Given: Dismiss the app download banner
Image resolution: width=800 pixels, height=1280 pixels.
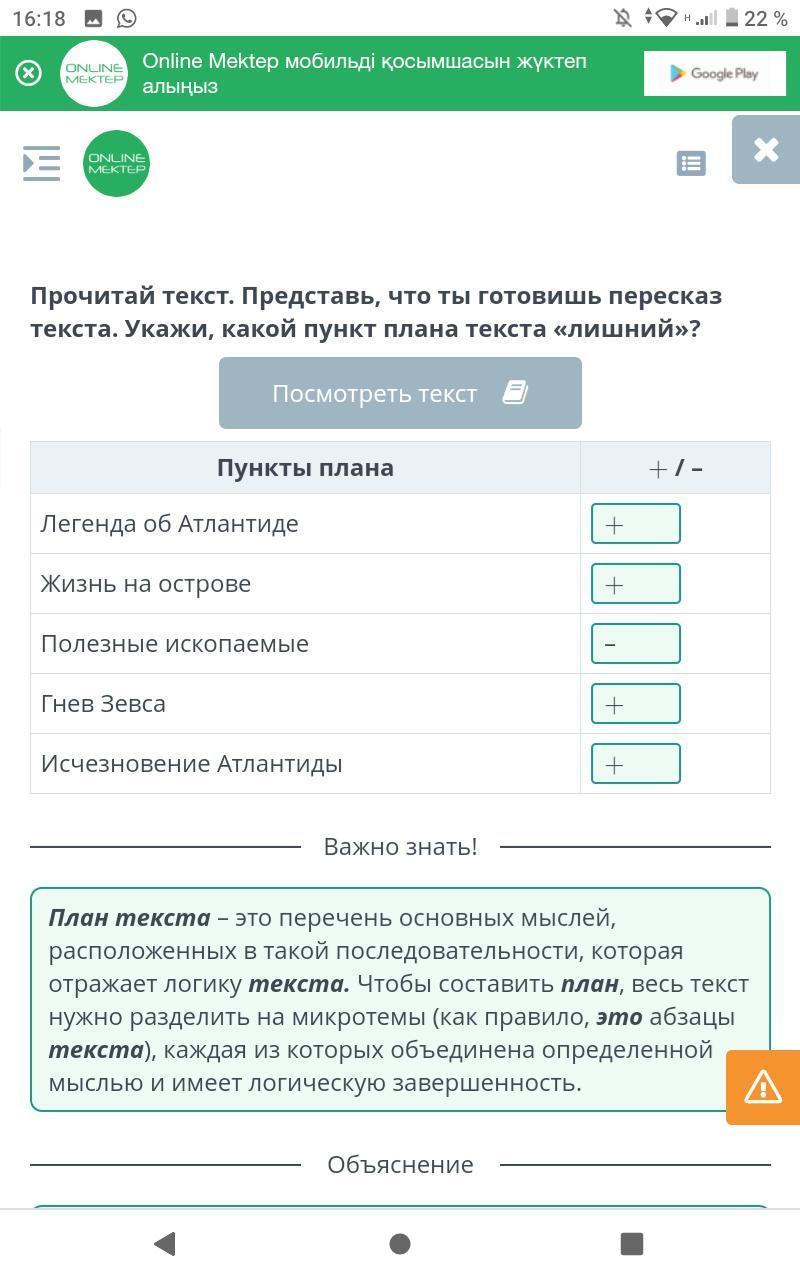Looking at the screenshot, I should [29, 73].
